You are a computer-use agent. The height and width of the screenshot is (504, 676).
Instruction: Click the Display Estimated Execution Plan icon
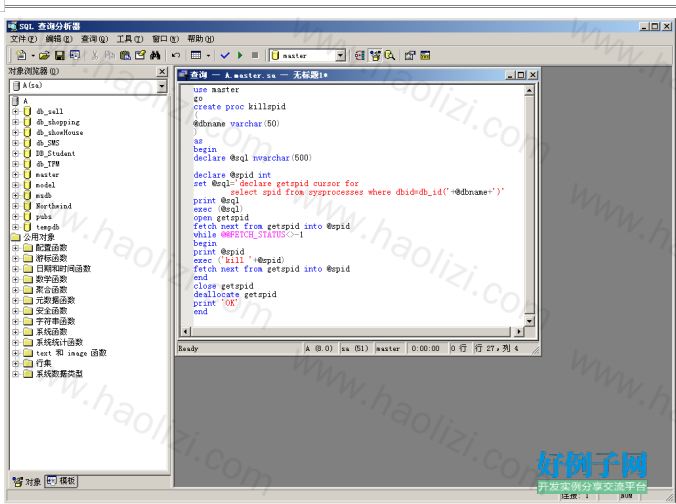click(x=360, y=55)
